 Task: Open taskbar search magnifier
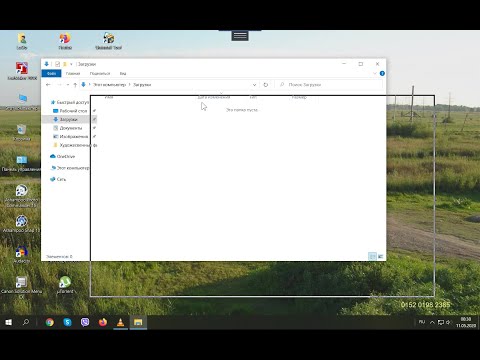coord(26,322)
